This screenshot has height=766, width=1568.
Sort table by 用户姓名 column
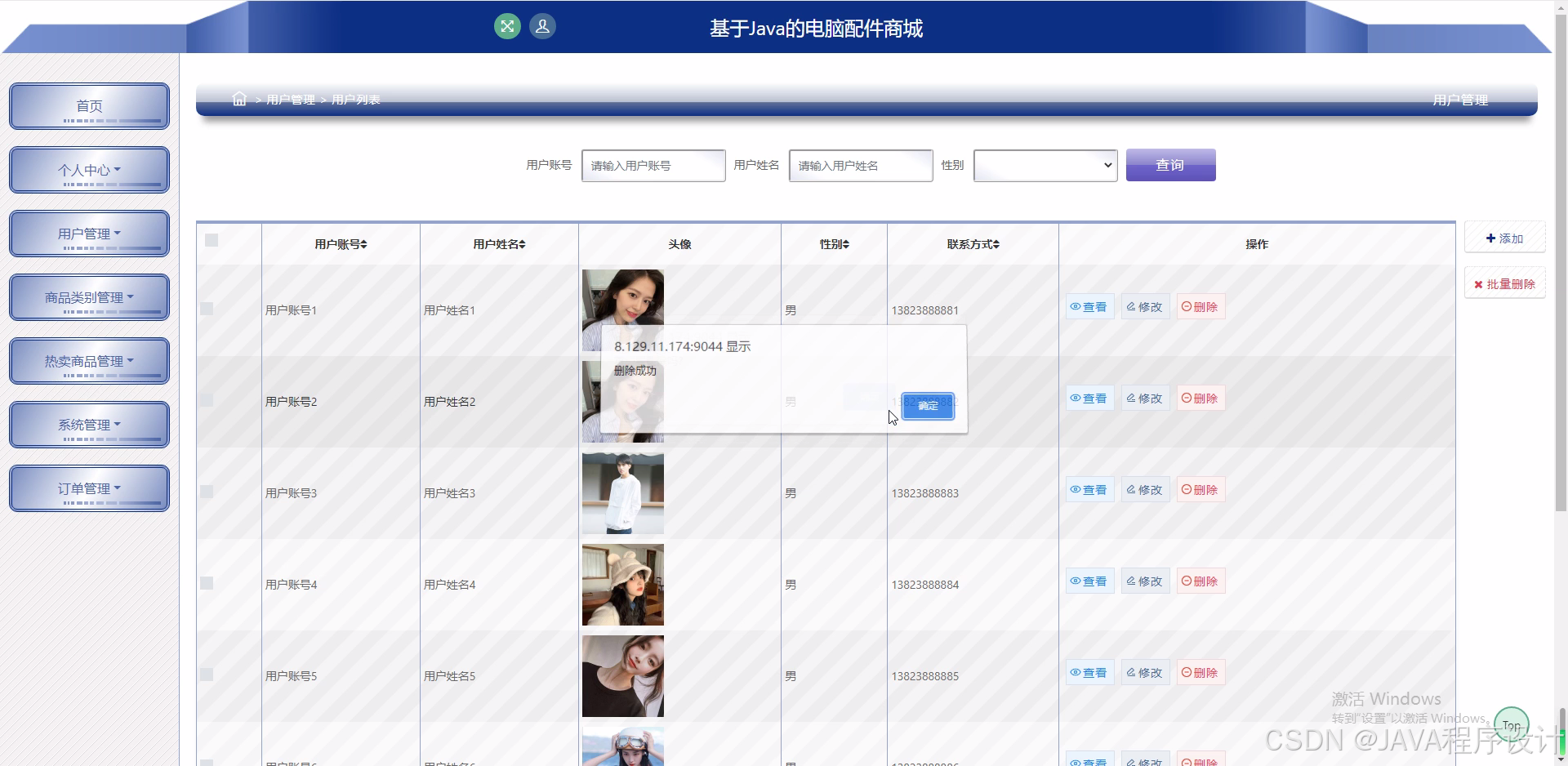click(x=499, y=244)
